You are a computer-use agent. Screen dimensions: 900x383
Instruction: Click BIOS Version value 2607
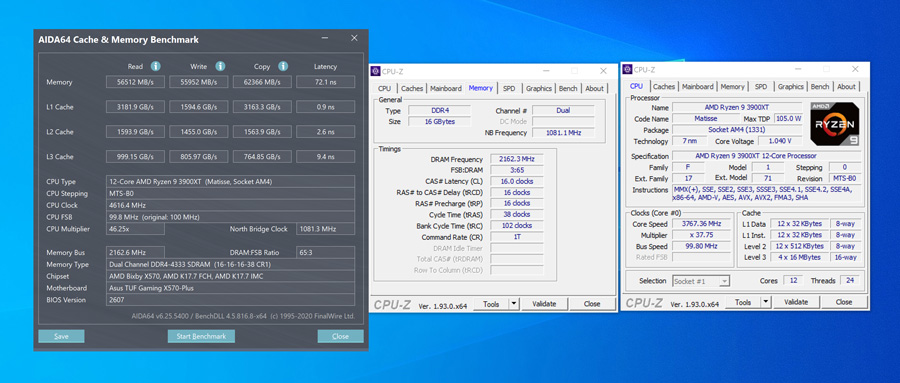(x=230, y=300)
